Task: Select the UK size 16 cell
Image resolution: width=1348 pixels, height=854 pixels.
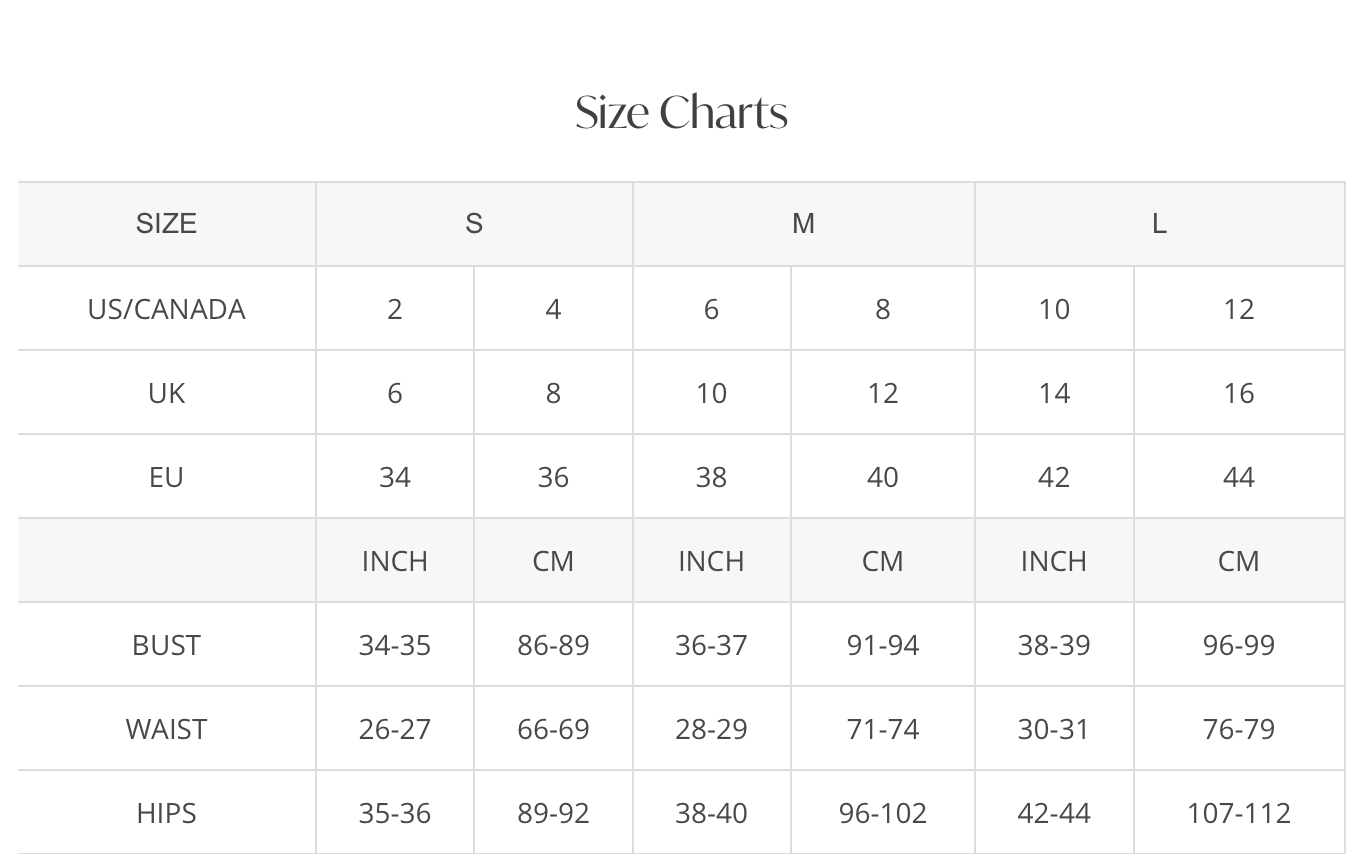Action: (x=1238, y=393)
